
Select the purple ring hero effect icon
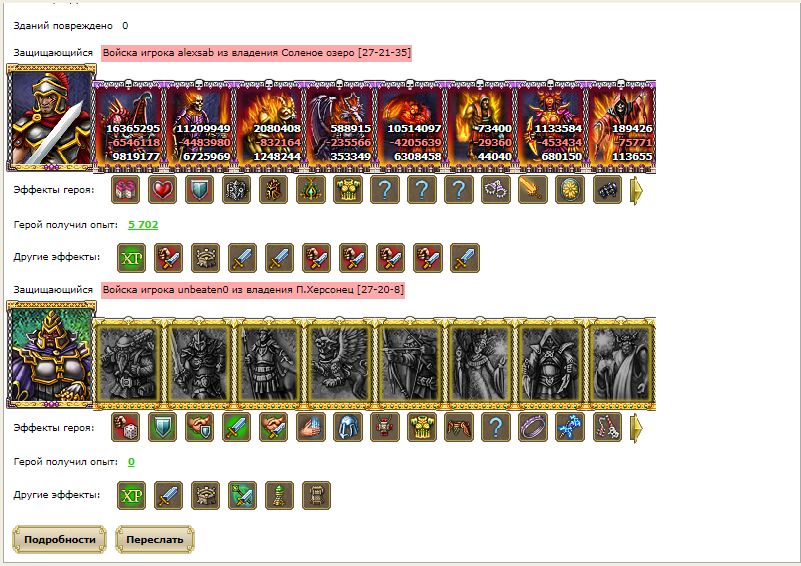(x=533, y=427)
